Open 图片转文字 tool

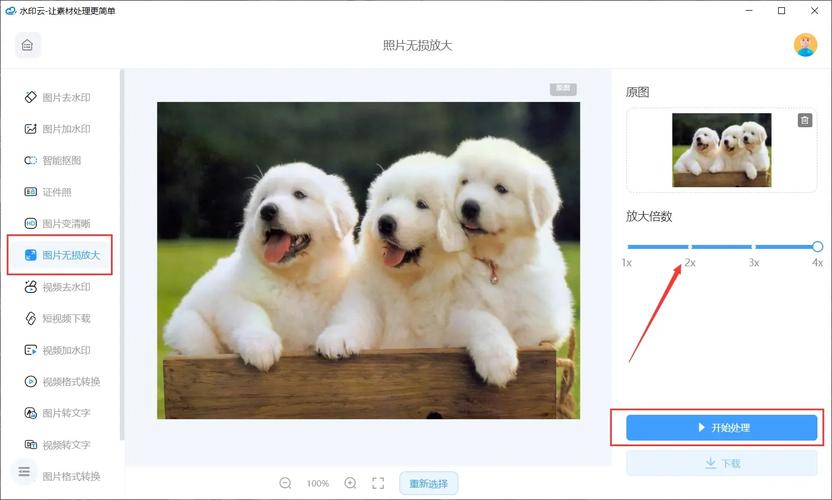point(57,413)
